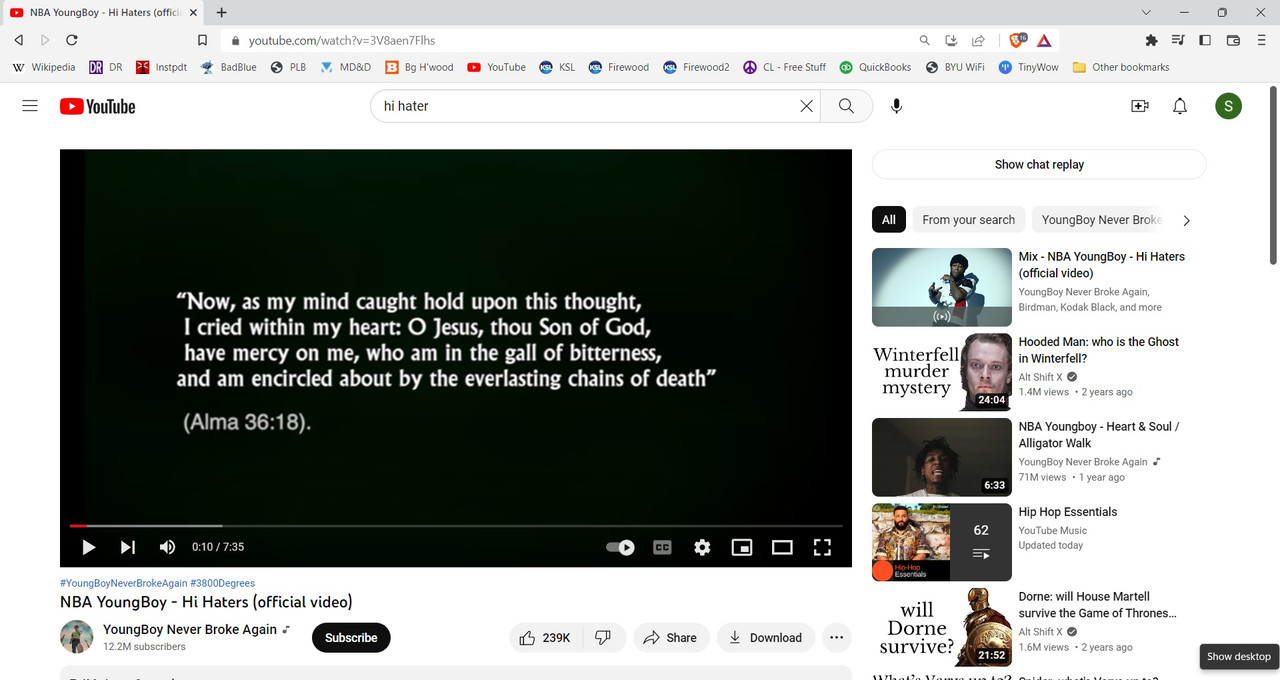This screenshot has width=1280, height=680.
Task: Play the video
Action: [89, 547]
